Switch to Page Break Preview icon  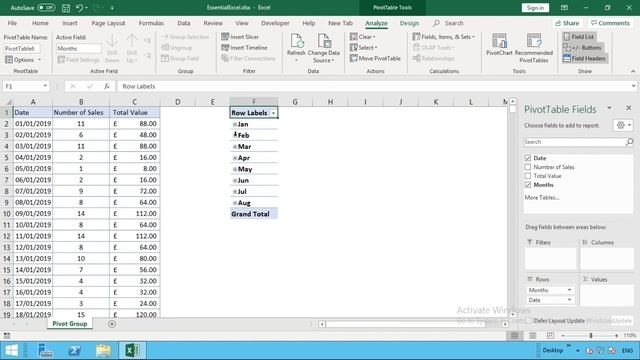coord(550,336)
